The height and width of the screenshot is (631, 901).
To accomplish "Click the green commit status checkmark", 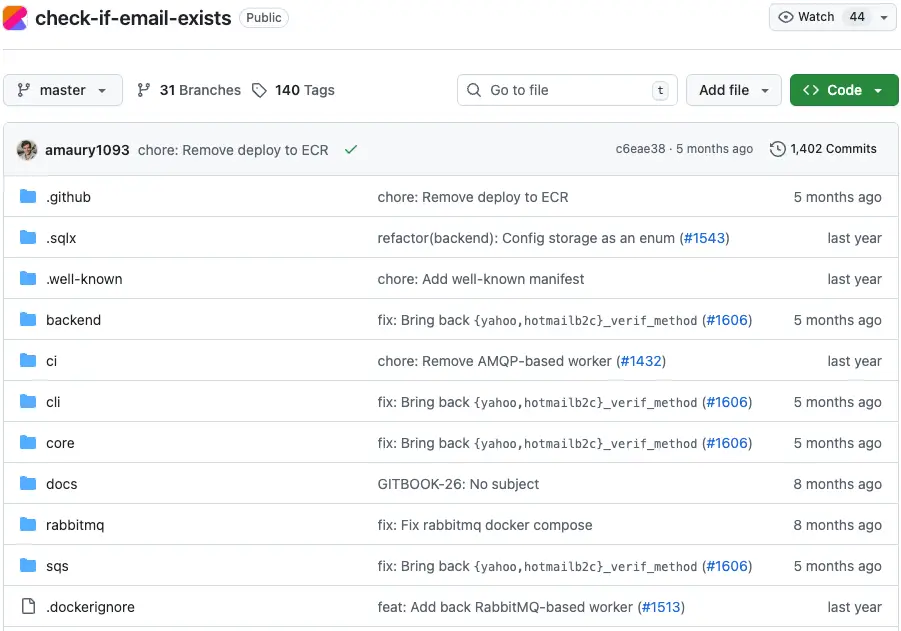I will (x=351, y=150).
